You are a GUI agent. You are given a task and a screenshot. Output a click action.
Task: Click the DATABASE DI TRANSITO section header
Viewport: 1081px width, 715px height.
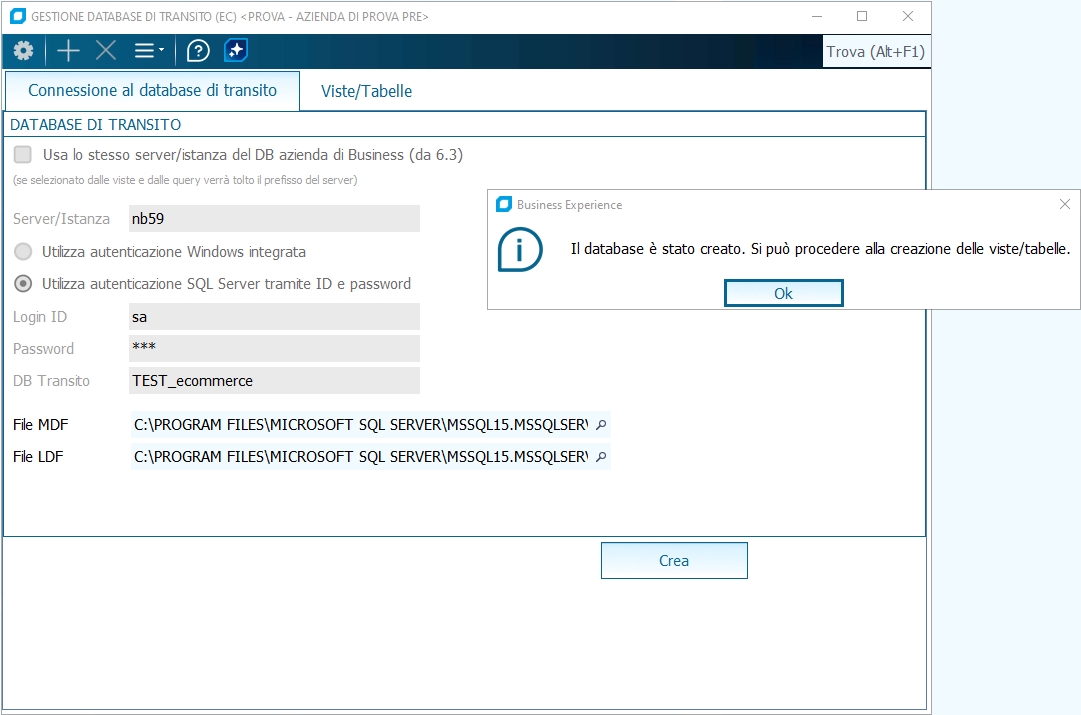[95, 125]
